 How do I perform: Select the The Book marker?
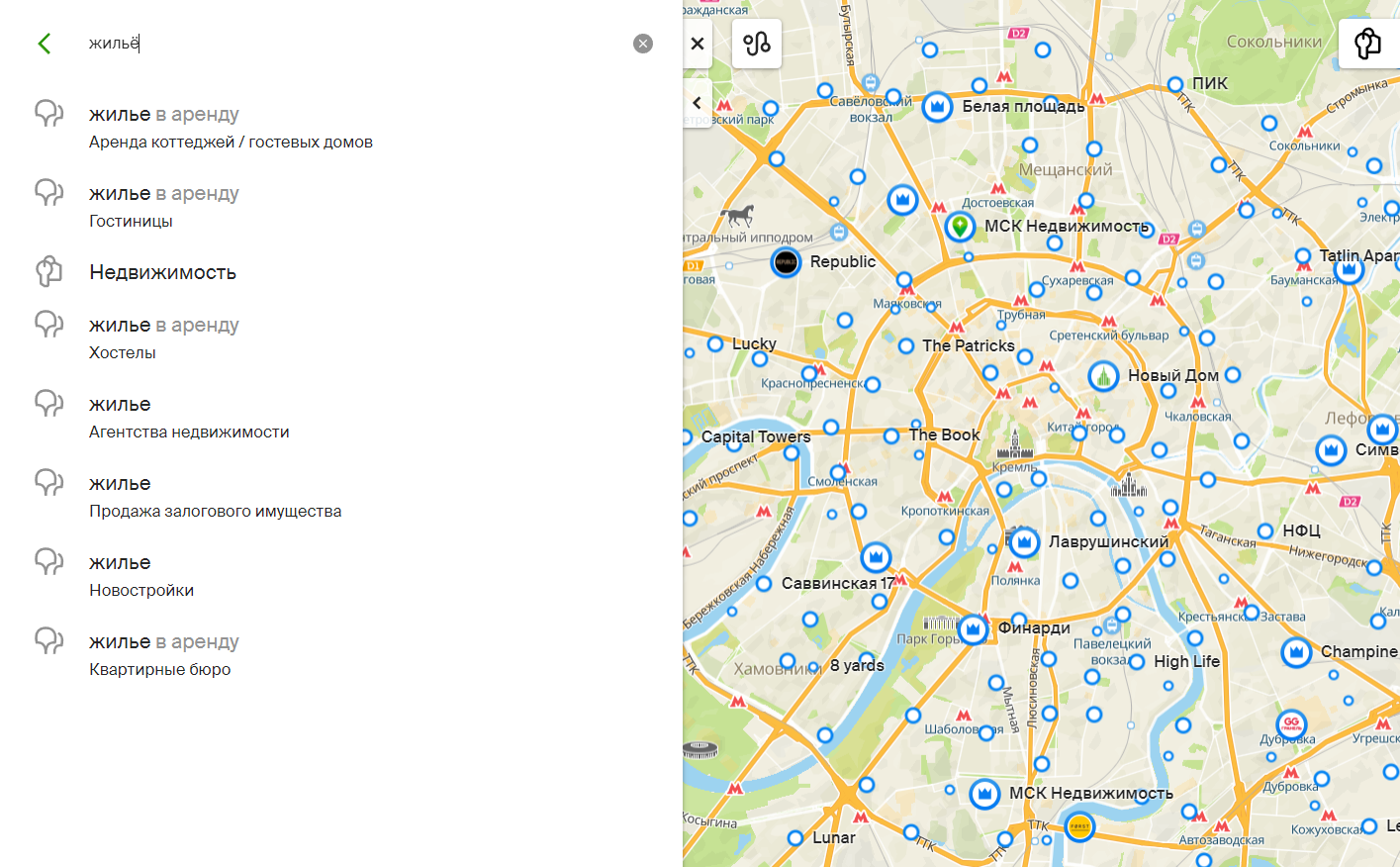[x=891, y=435]
